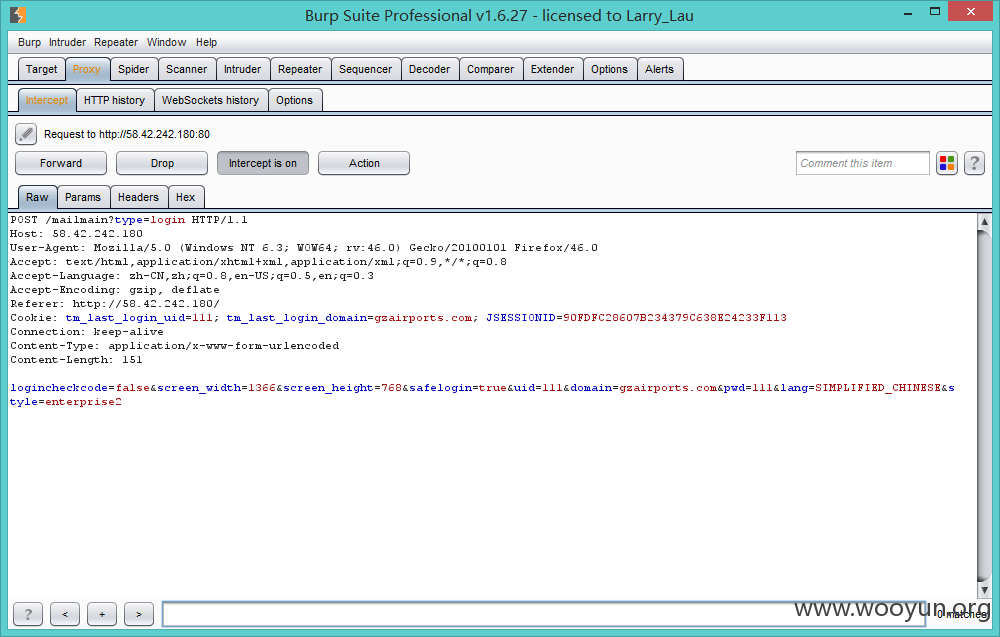
Task: Click the search help question mark button
Action: point(28,614)
